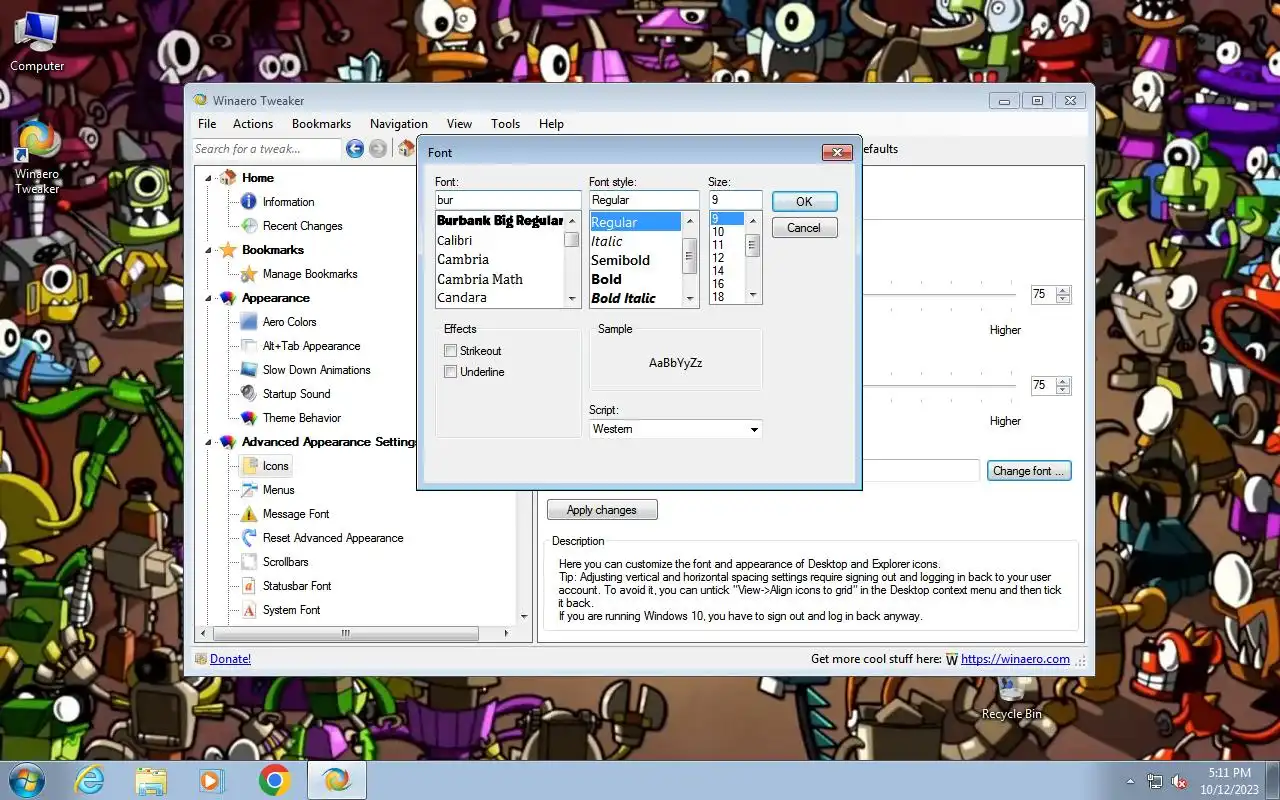Enable the Underline effect checkbox
This screenshot has height=800, width=1280.
pyautogui.click(x=451, y=372)
